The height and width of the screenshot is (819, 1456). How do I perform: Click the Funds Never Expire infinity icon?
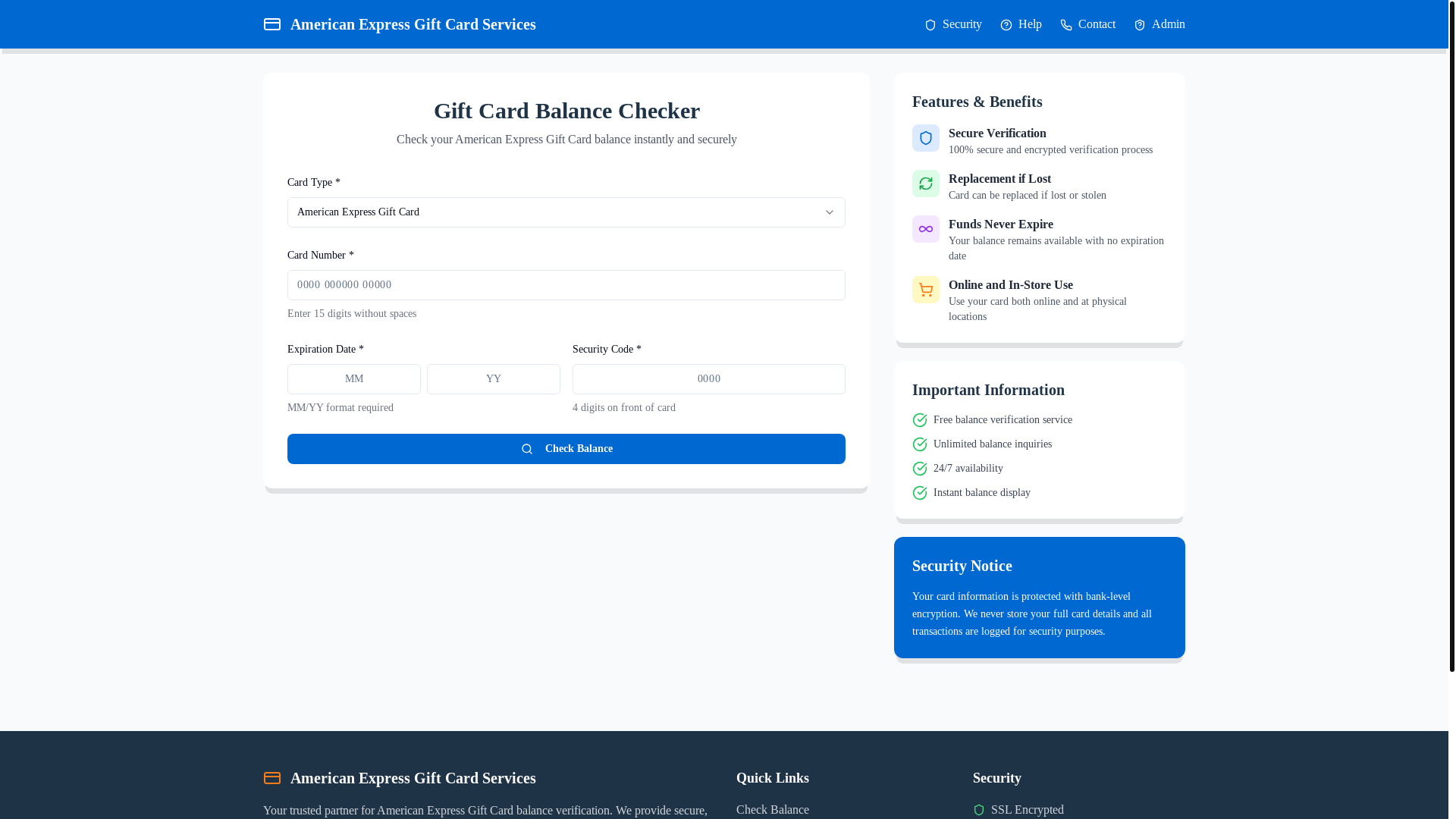click(x=926, y=229)
